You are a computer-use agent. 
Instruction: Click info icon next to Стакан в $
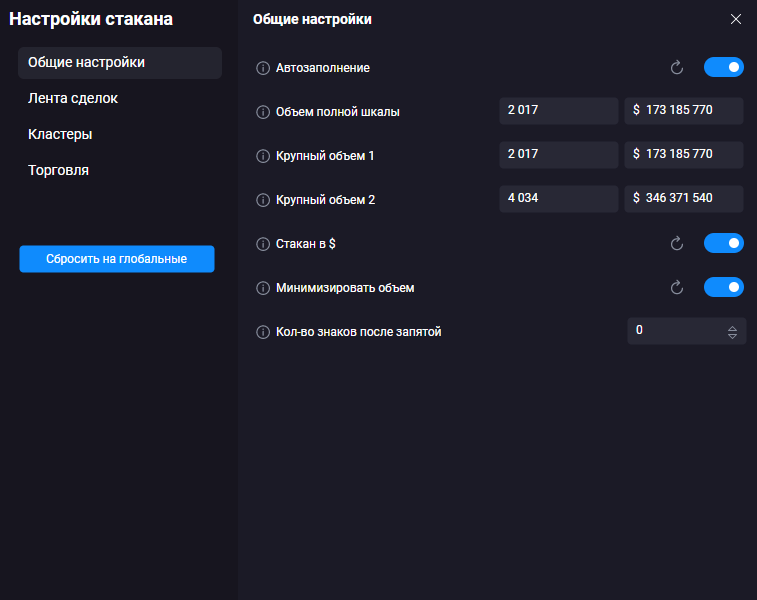tap(263, 244)
